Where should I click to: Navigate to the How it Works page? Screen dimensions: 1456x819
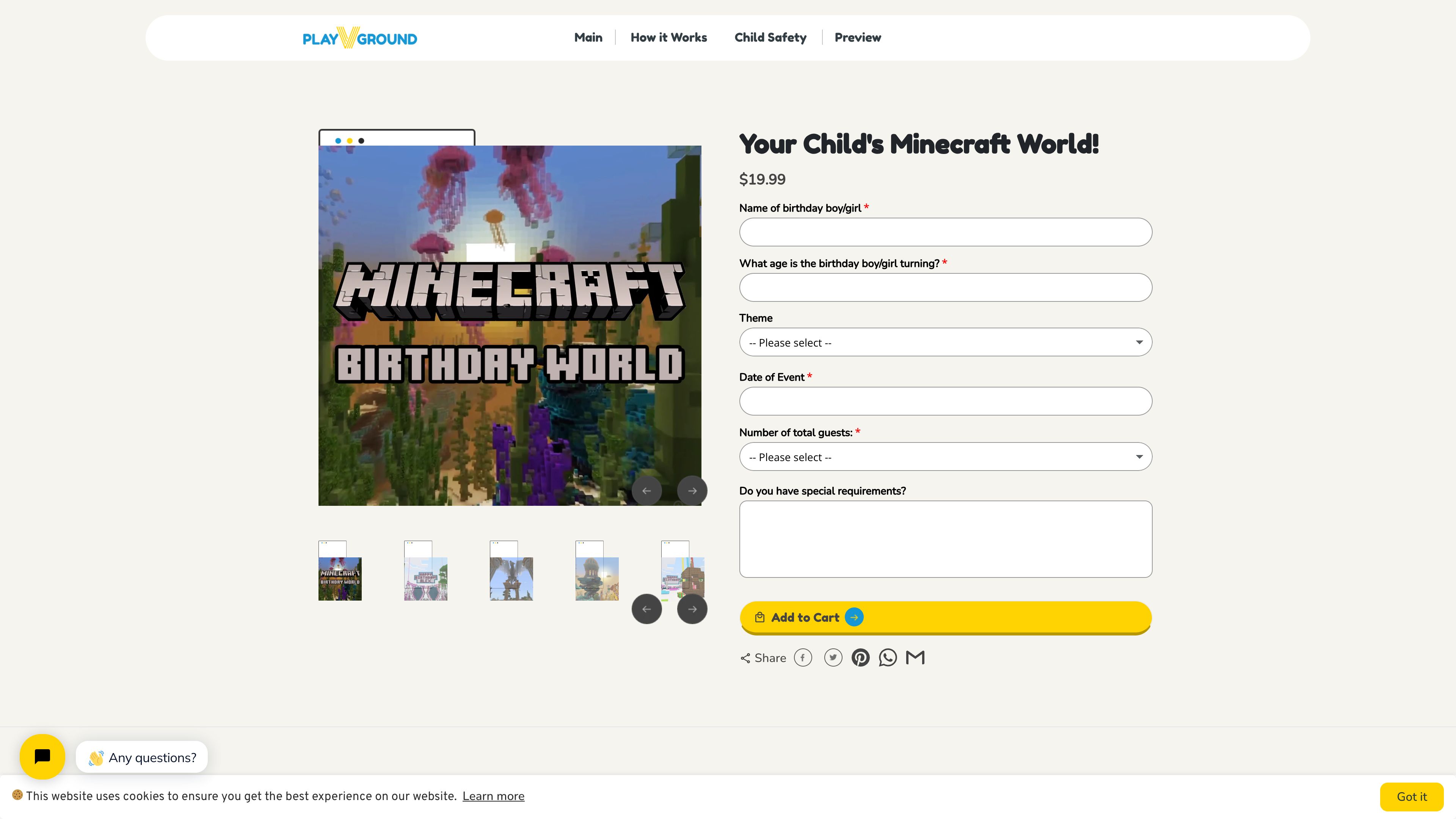tap(668, 37)
